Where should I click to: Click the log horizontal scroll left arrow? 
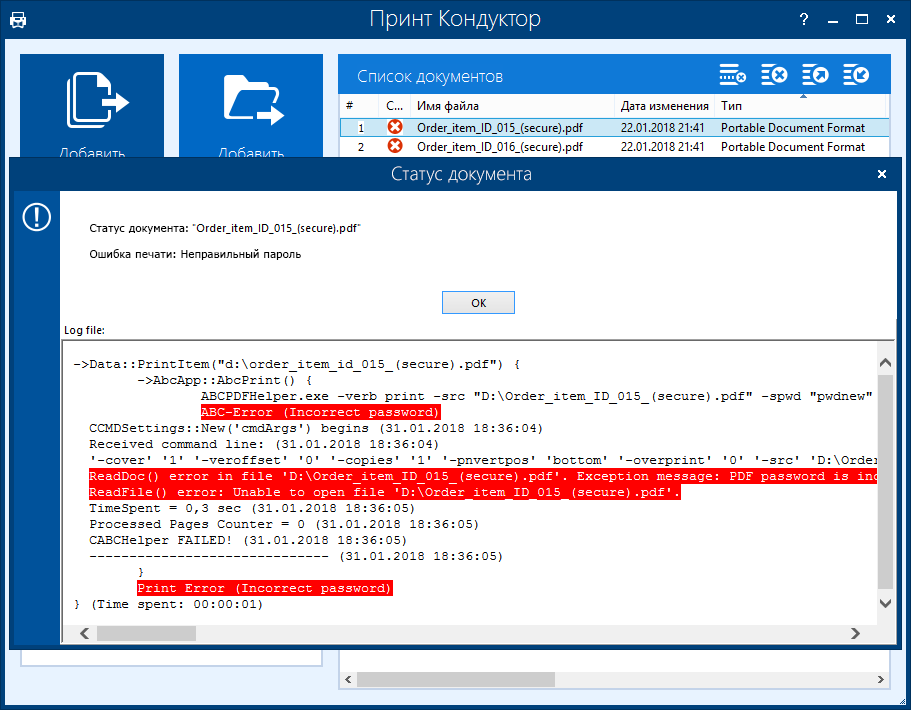84,633
